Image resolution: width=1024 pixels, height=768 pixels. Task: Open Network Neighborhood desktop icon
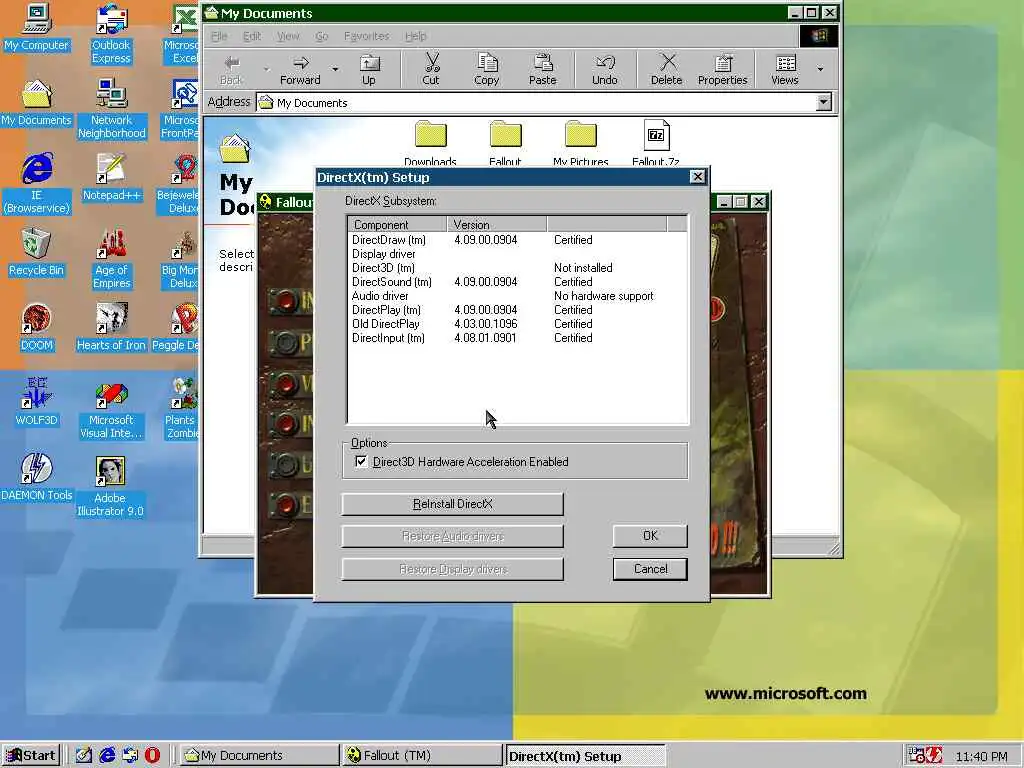pos(111,110)
